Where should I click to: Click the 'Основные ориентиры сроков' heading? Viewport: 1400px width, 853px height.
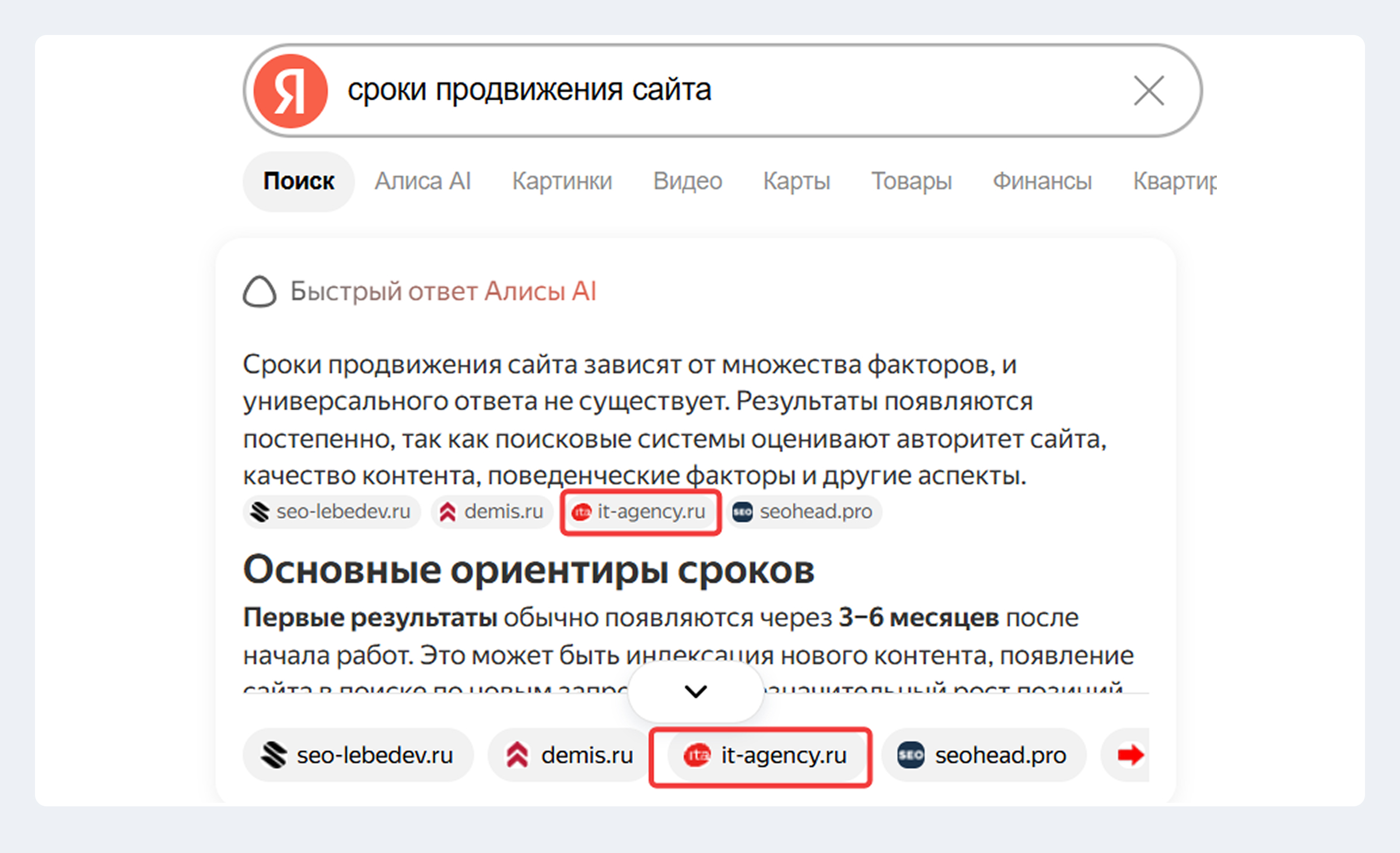(528, 569)
